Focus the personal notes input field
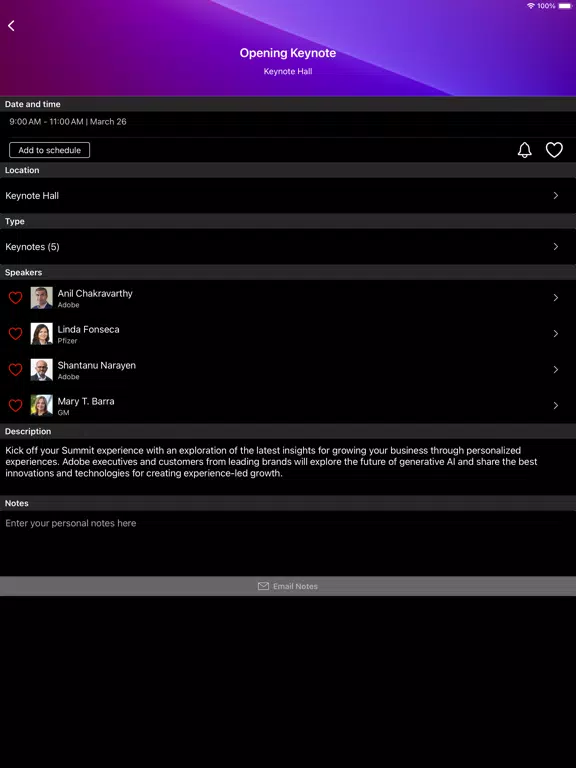576x768 pixels. [288, 543]
